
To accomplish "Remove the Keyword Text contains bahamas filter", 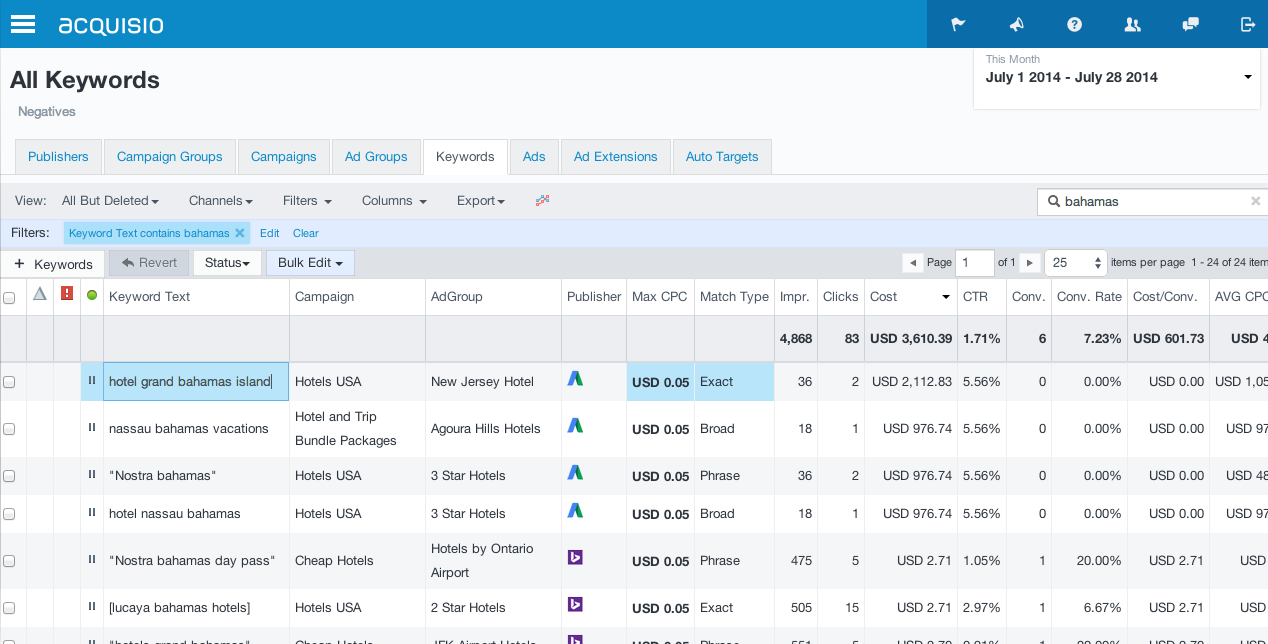I will pyautogui.click(x=239, y=233).
